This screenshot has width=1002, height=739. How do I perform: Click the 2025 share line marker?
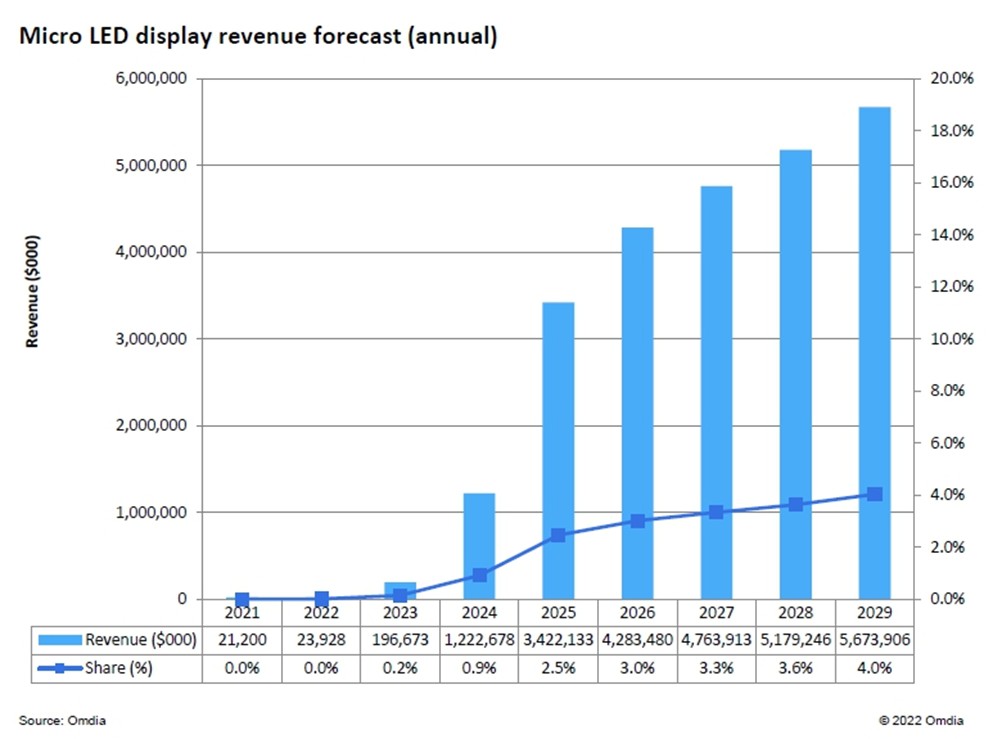(x=559, y=535)
